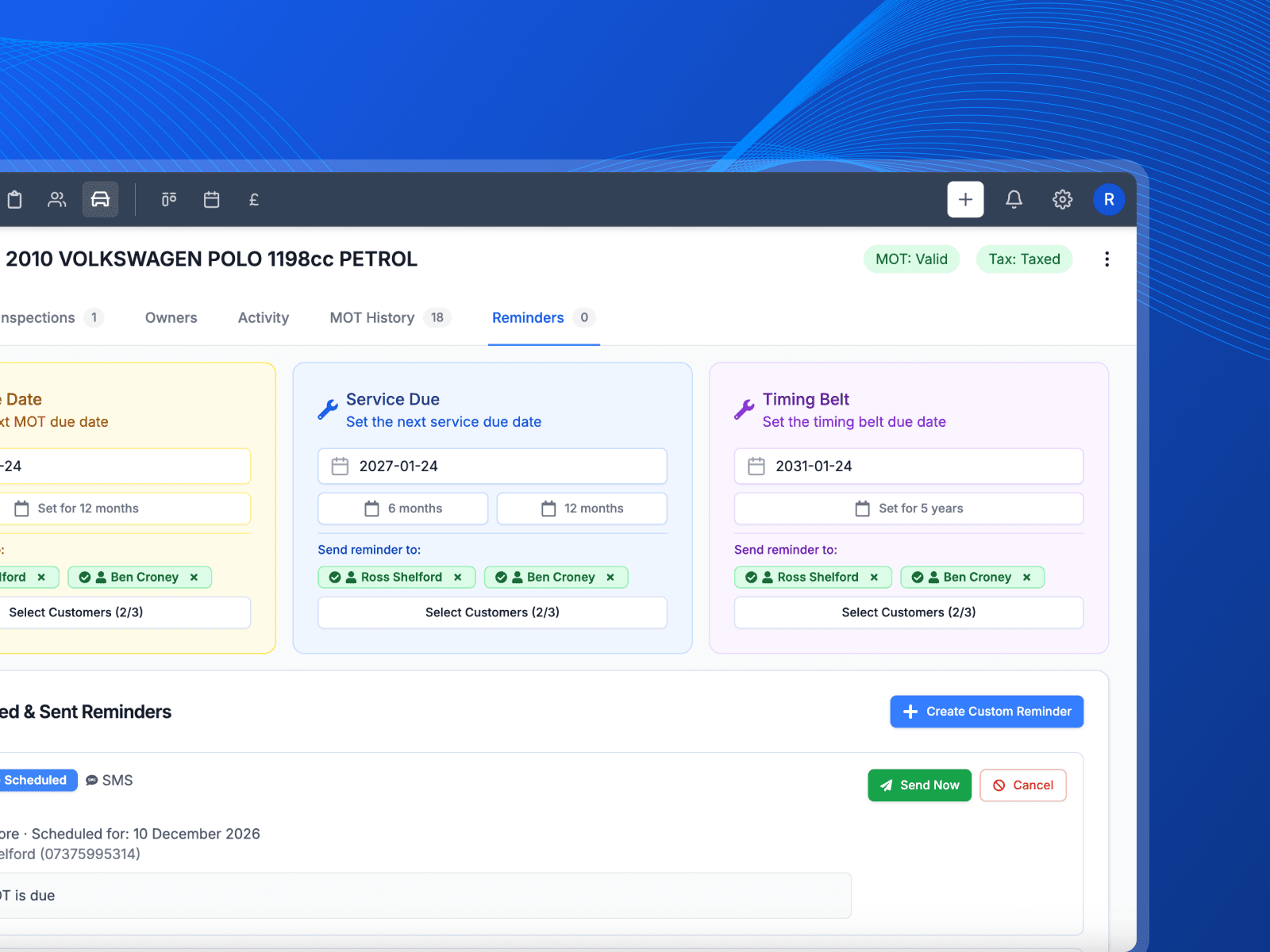Switch to the MOT History tab
The width and height of the screenshot is (1270, 952).
point(390,317)
